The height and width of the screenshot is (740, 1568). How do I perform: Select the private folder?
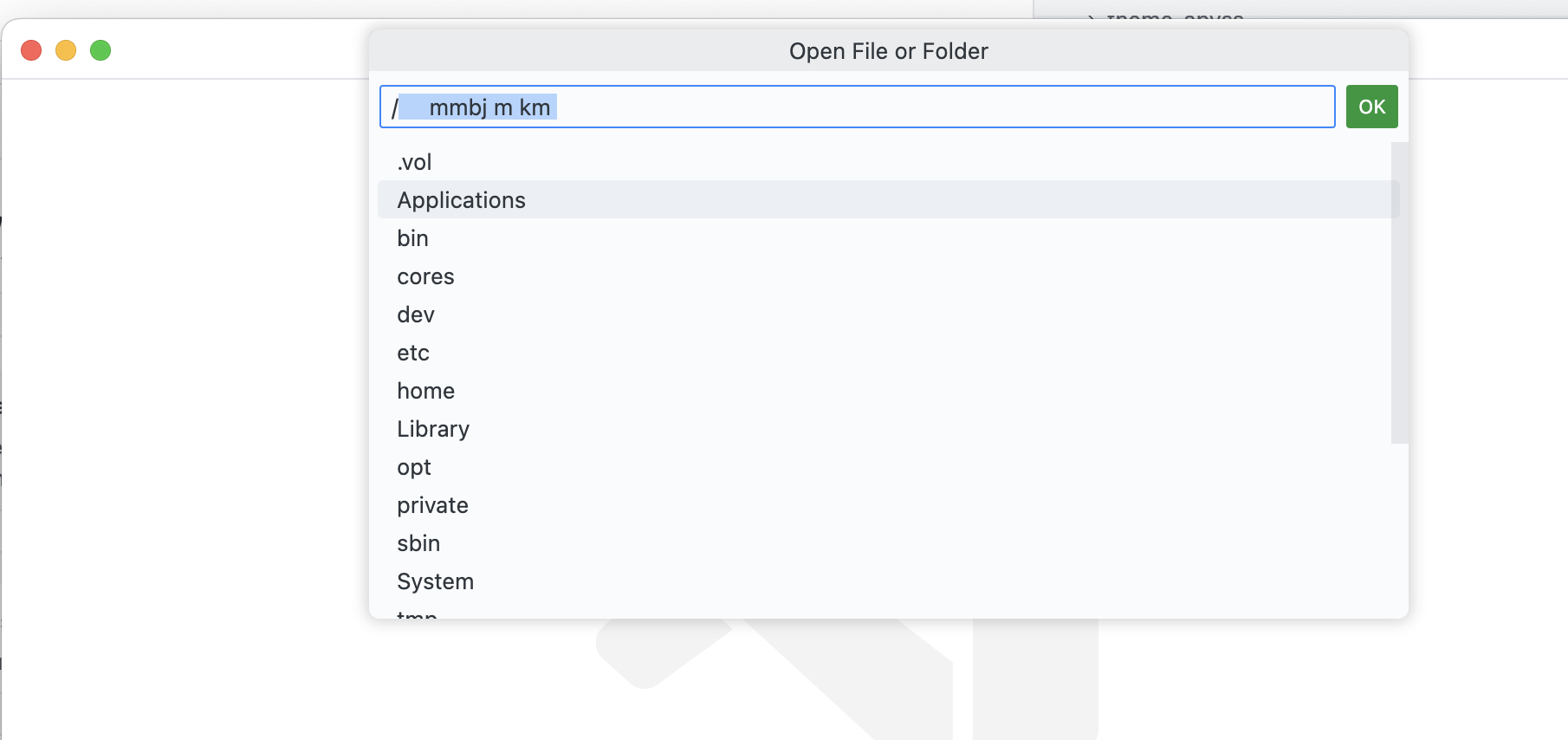432,505
